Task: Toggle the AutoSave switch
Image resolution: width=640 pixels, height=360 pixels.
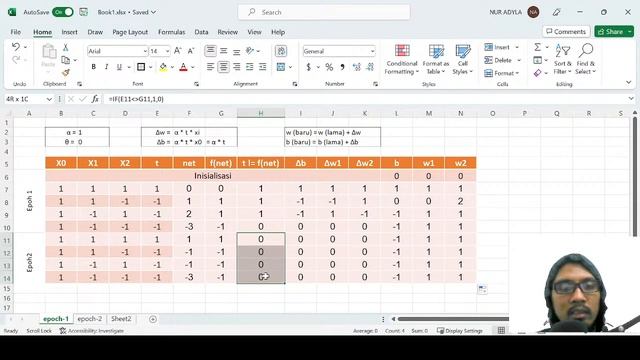Action: 62,12
